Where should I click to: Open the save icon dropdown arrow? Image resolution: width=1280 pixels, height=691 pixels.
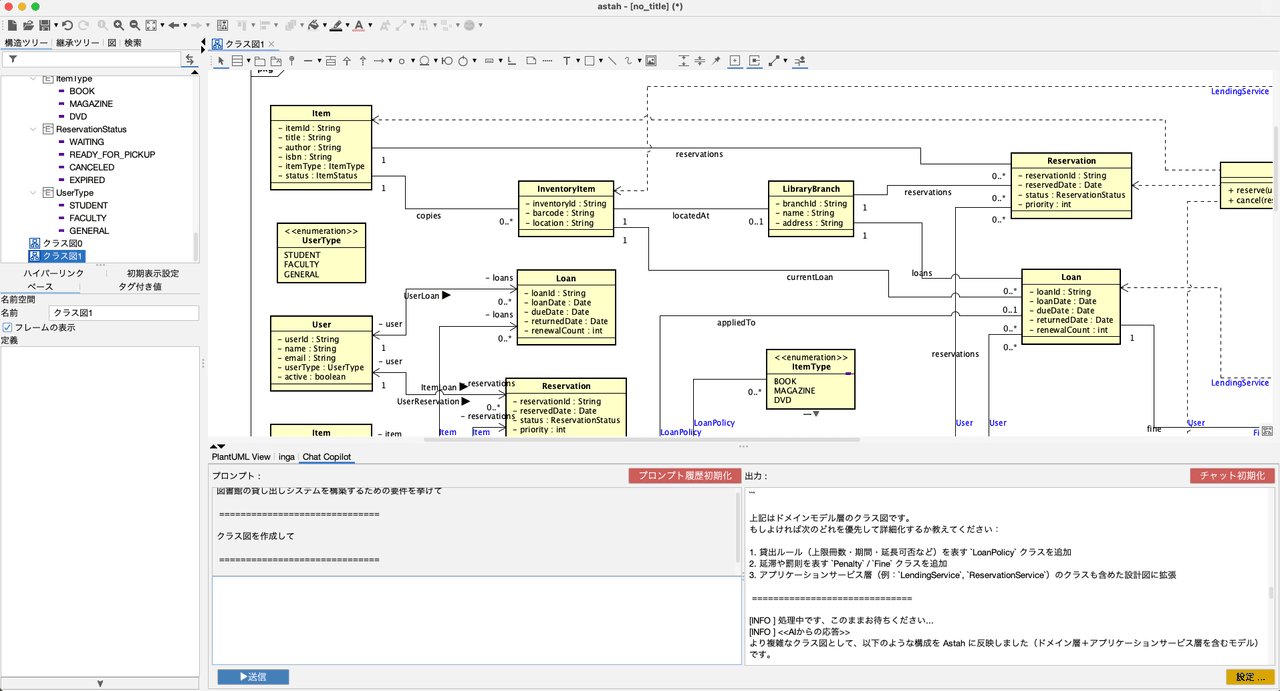[56, 24]
